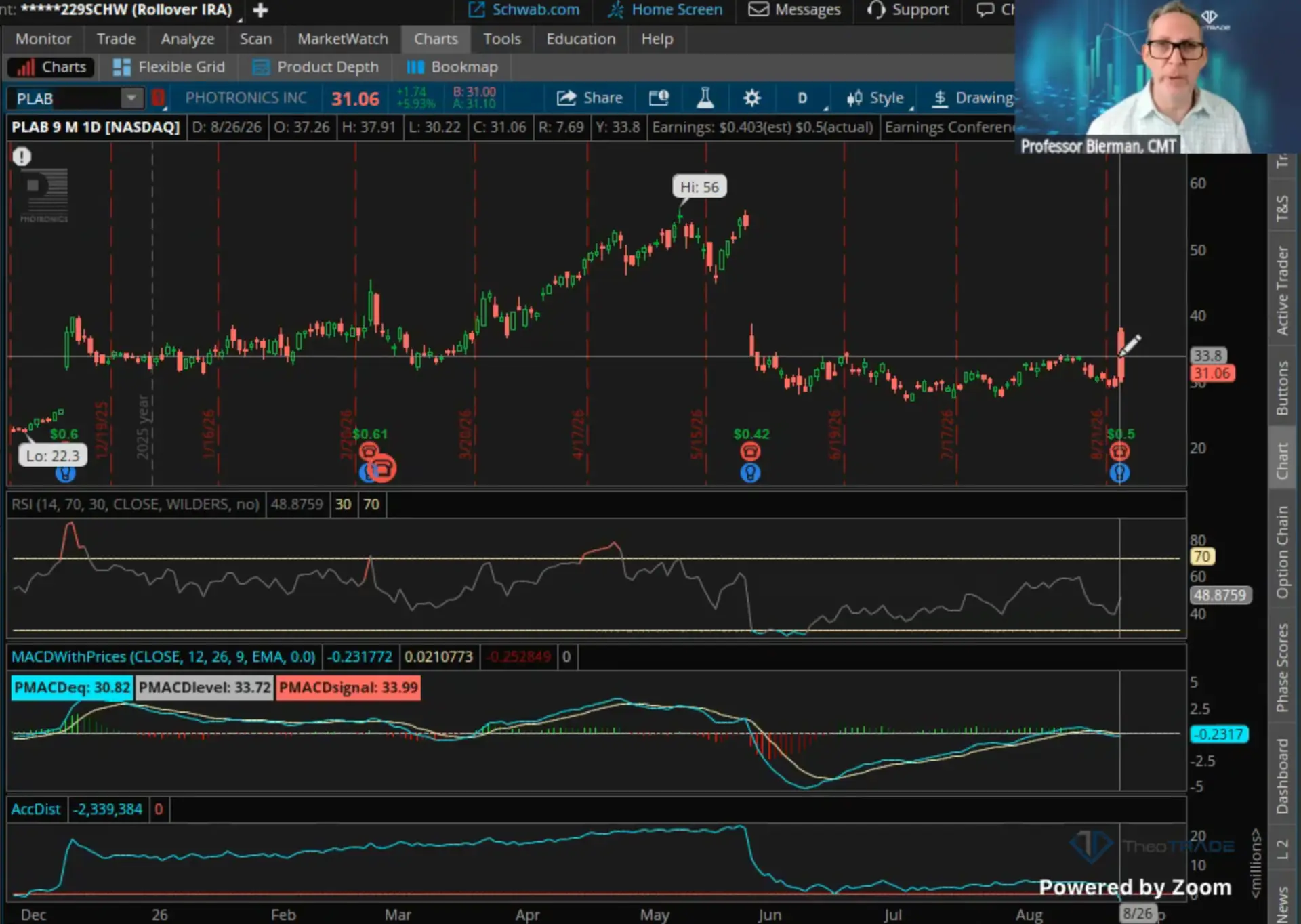Select the MarketWatch tab

(x=343, y=39)
